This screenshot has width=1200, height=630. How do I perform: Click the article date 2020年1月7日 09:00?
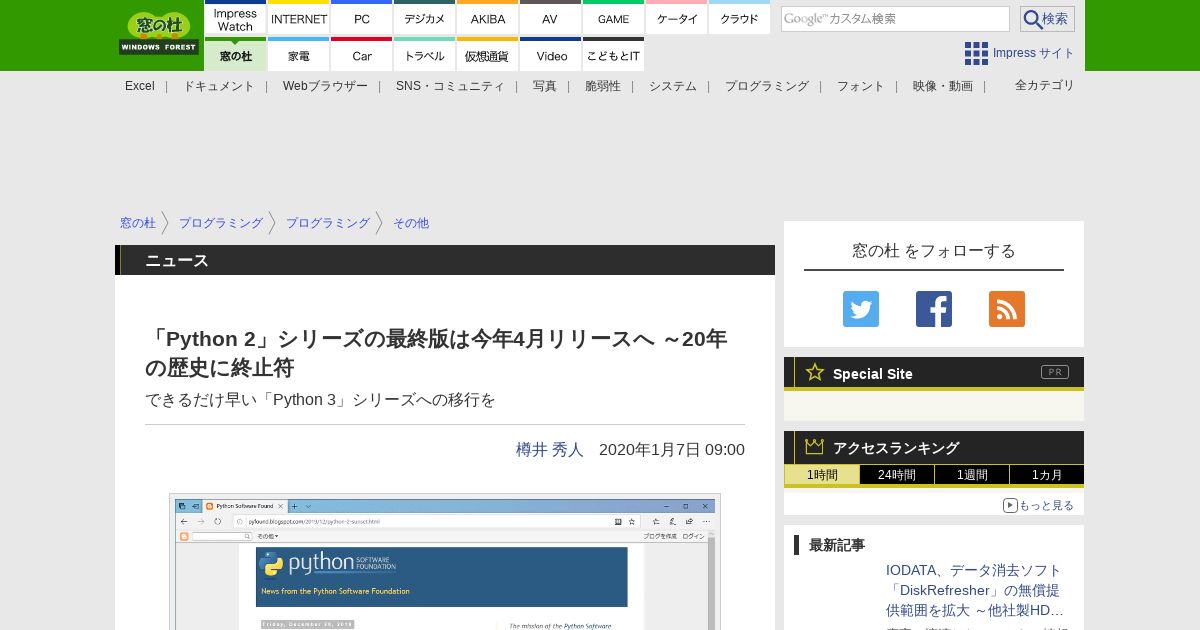pyautogui.click(x=672, y=449)
